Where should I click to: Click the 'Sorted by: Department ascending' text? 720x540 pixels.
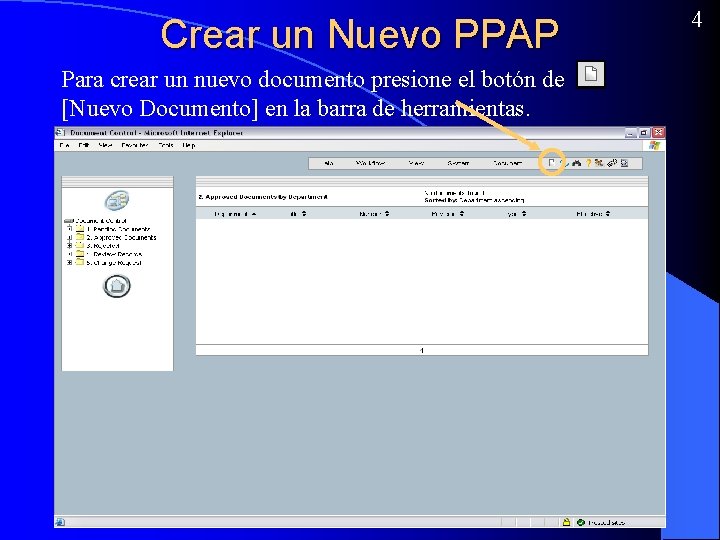[474, 200]
